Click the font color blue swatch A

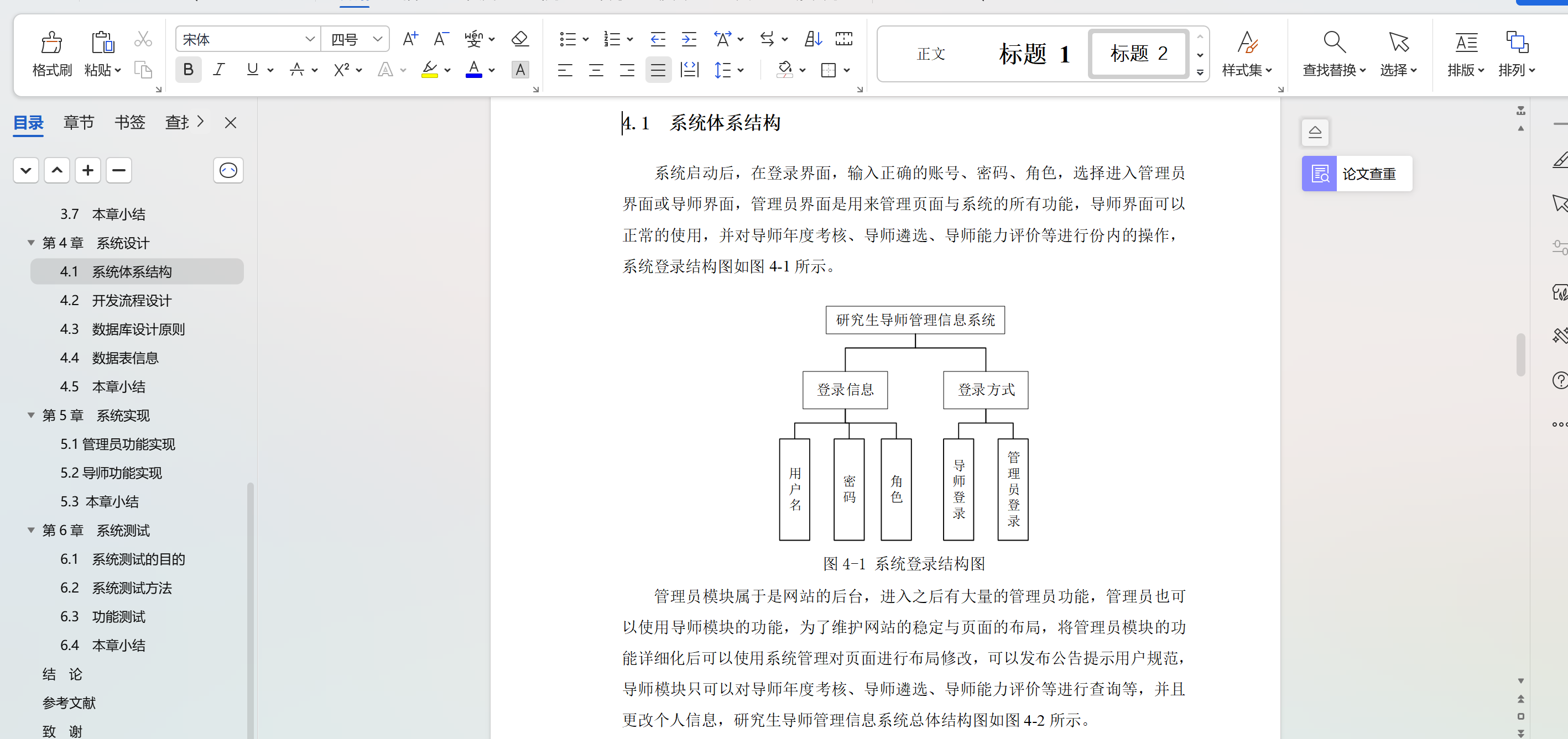(x=473, y=69)
